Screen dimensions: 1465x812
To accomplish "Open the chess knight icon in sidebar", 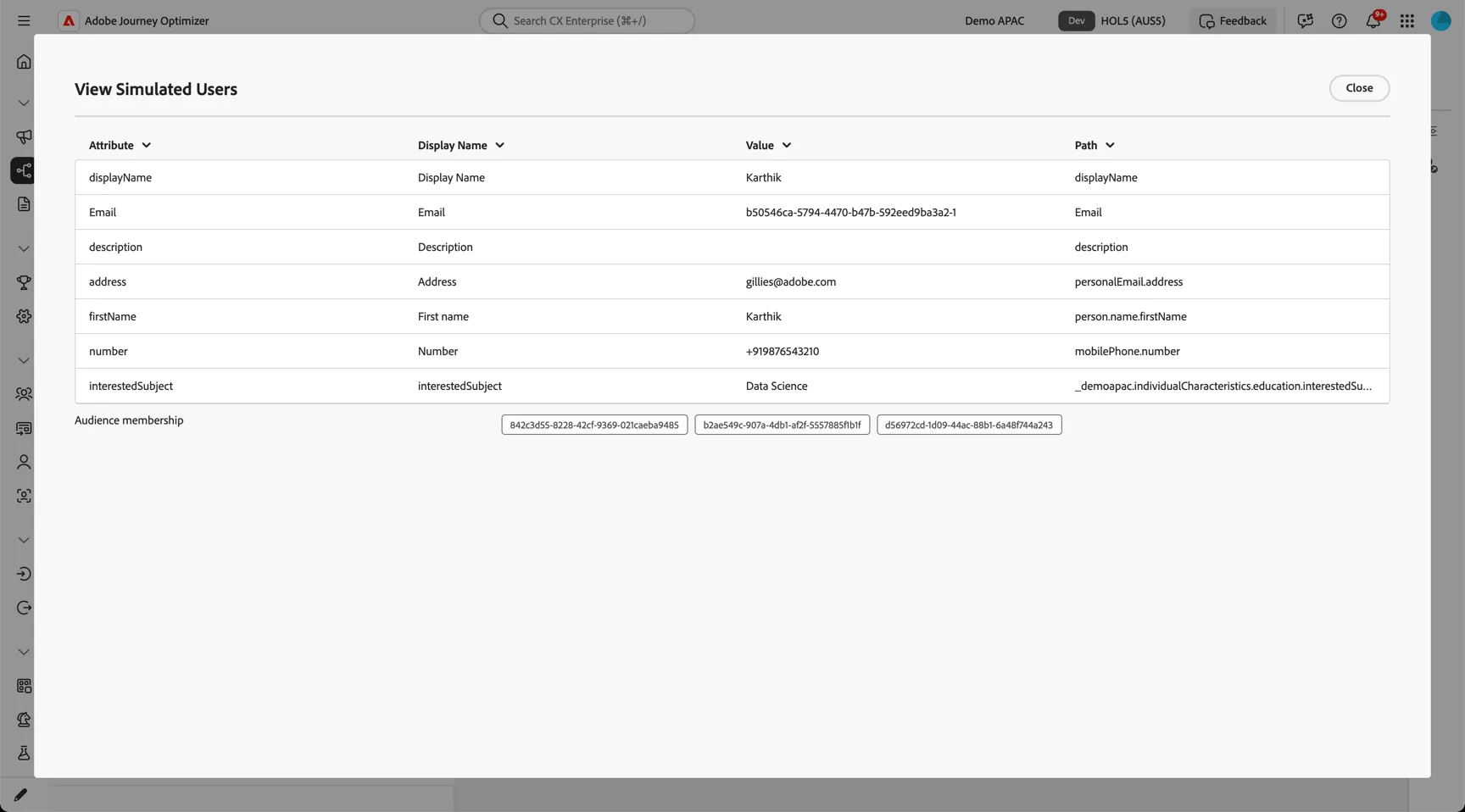I will click(24, 720).
